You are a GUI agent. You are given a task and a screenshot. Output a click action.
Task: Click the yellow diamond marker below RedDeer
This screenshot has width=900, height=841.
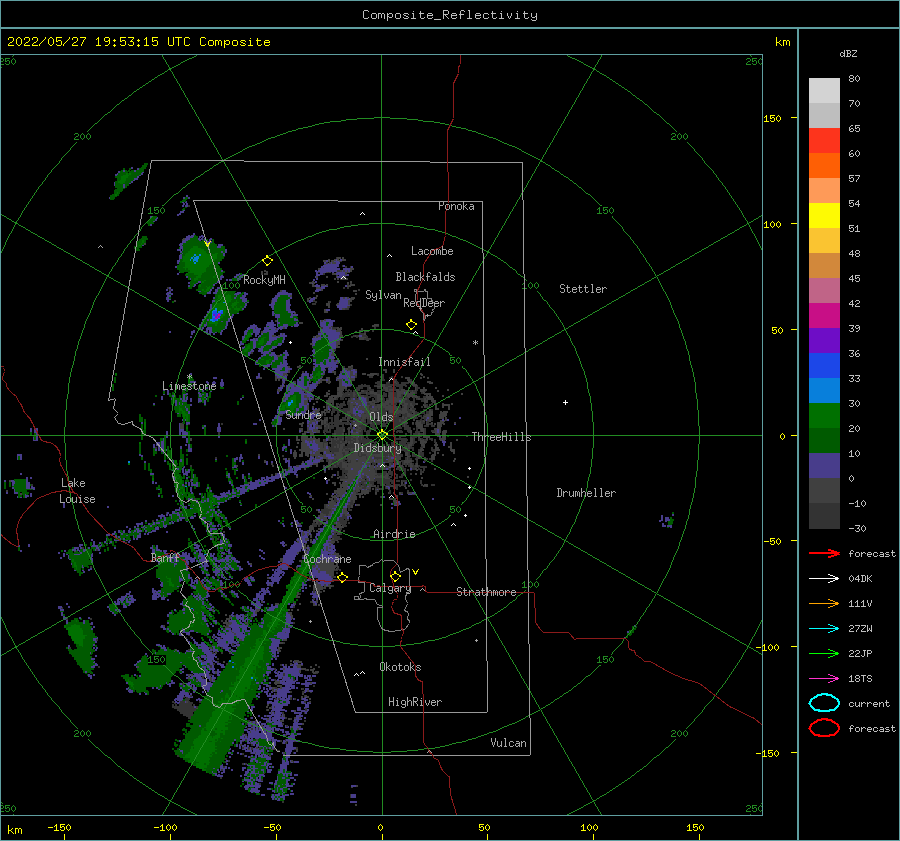411,325
